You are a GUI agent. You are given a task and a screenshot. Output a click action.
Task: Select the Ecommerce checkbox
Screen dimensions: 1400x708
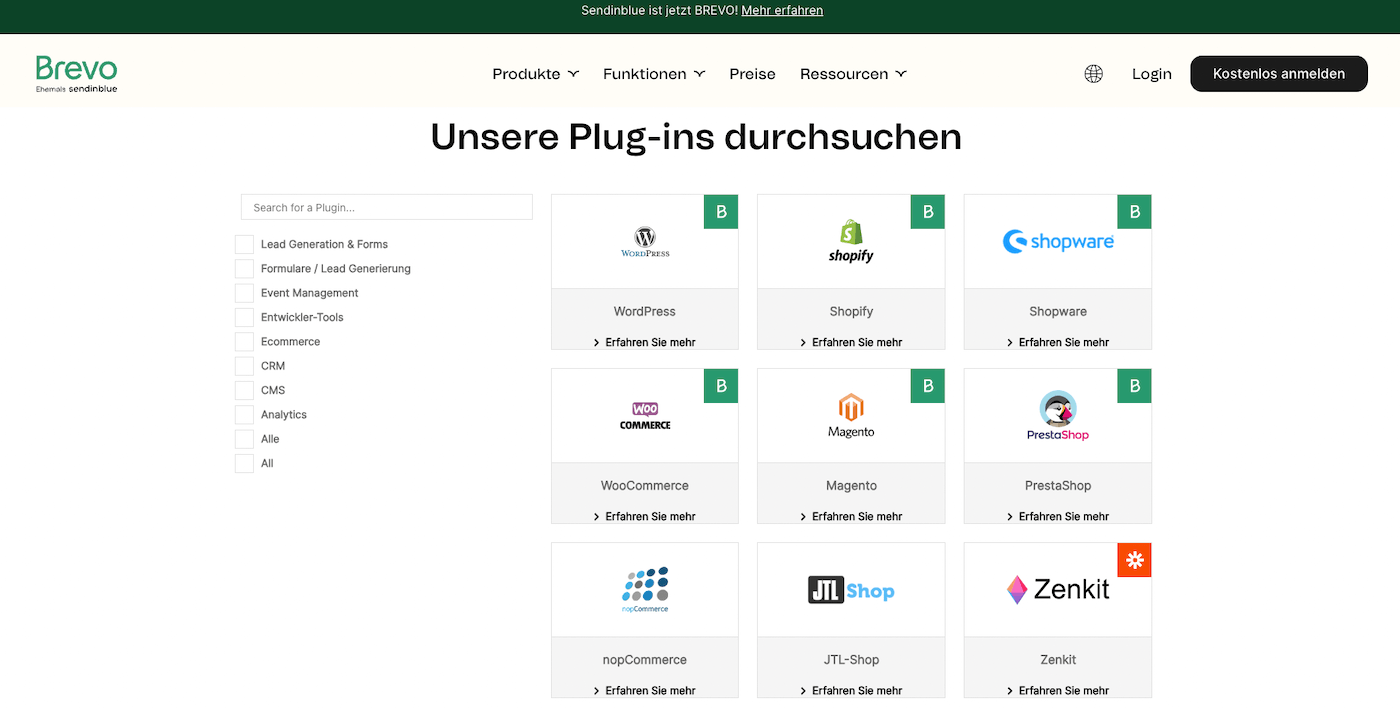click(244, 342)
